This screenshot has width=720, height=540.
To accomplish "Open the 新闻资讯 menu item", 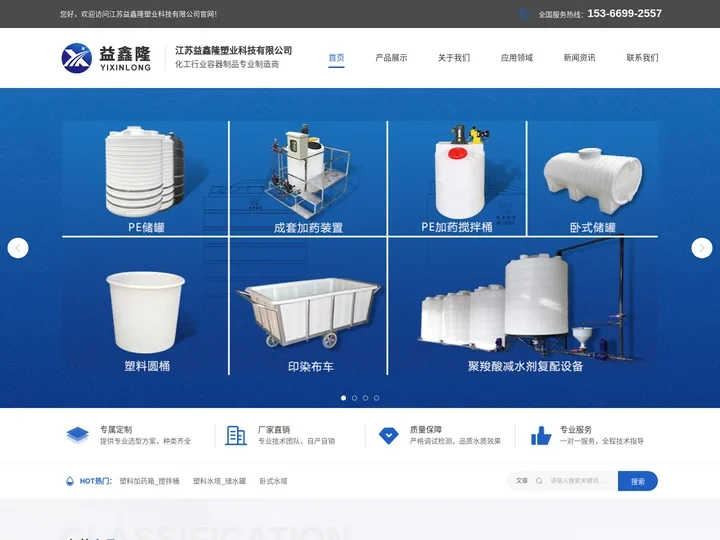I will click(579, 58).
